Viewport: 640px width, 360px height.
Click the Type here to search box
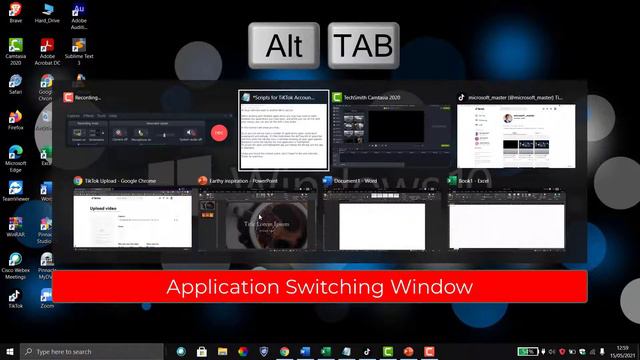(92, 351)
